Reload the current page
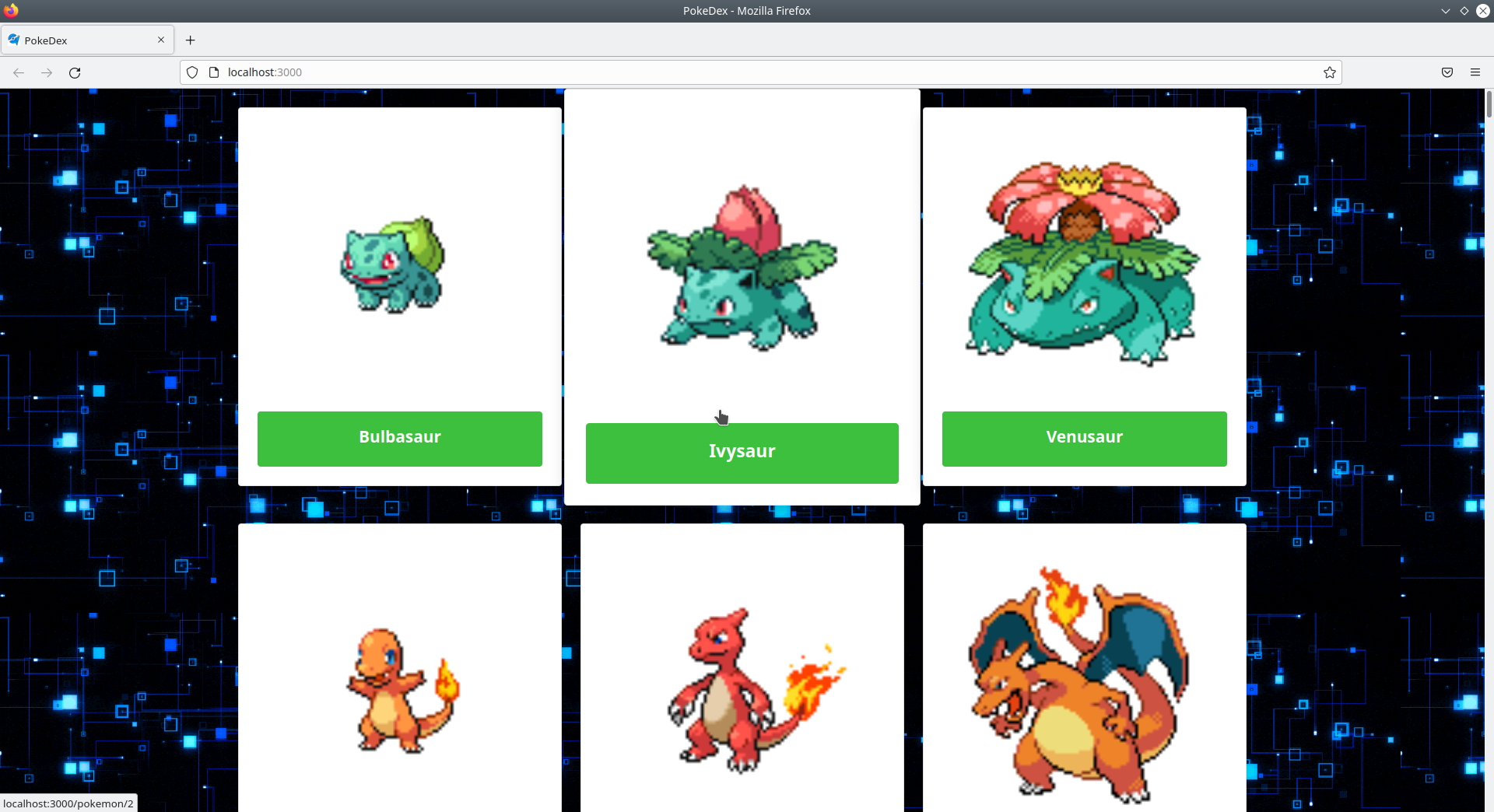The width and height of the screenshot is (1494, 812). click(75, 72)
